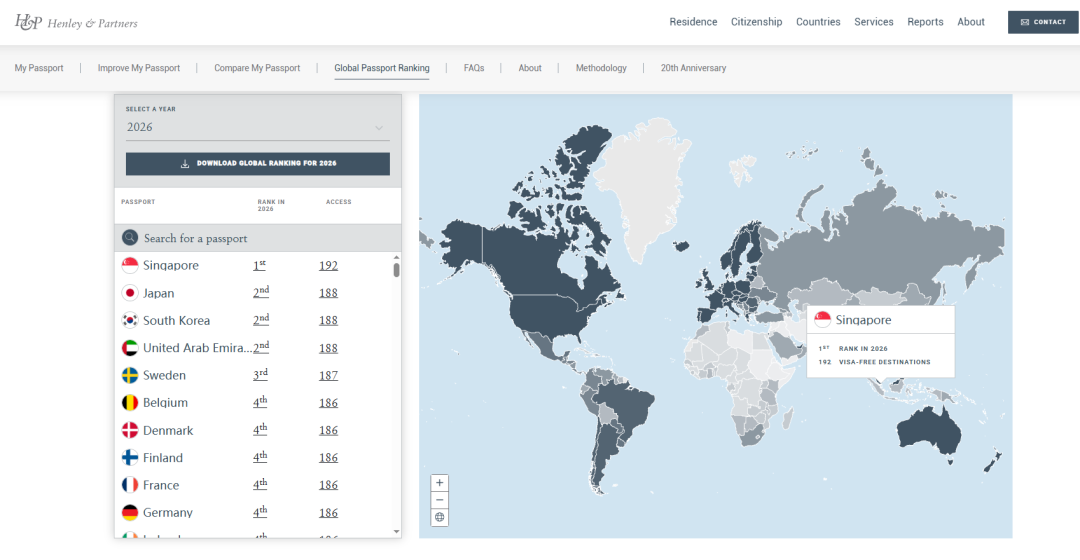Image resolution: width=1080 pixels, height=560 pixels.
Task: Click the Finland flag icon
Action: 129,457
